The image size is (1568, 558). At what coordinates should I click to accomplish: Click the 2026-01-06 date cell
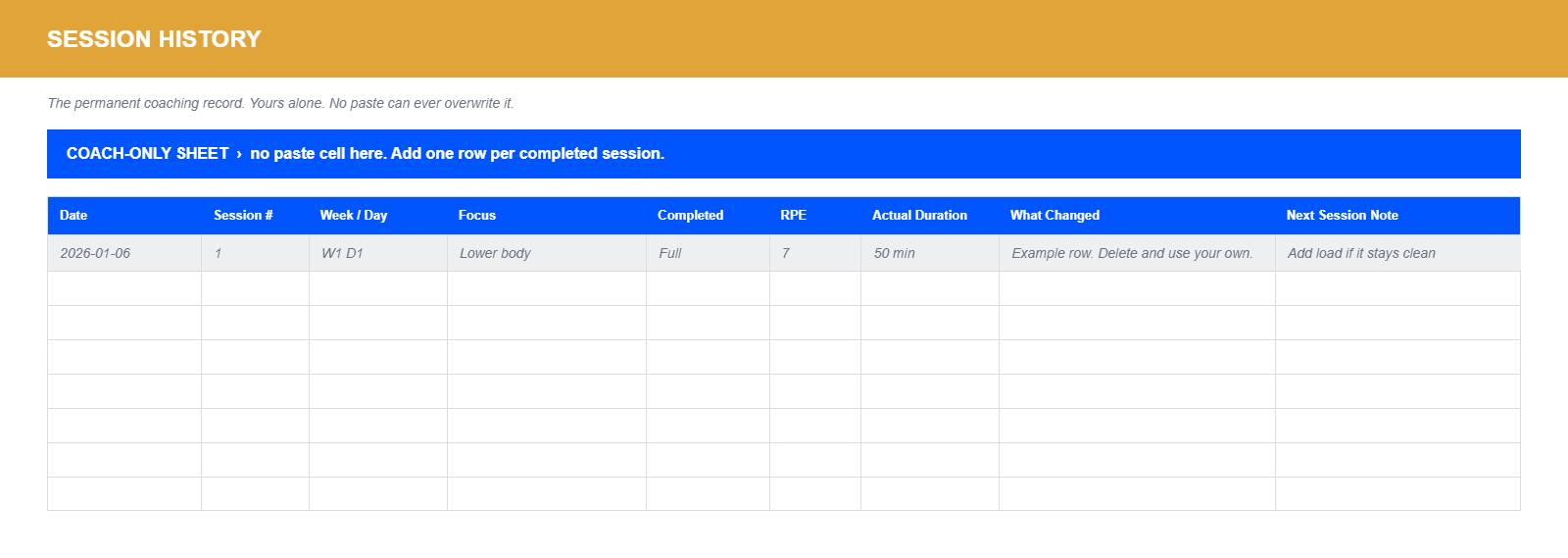tap(124, 253)
